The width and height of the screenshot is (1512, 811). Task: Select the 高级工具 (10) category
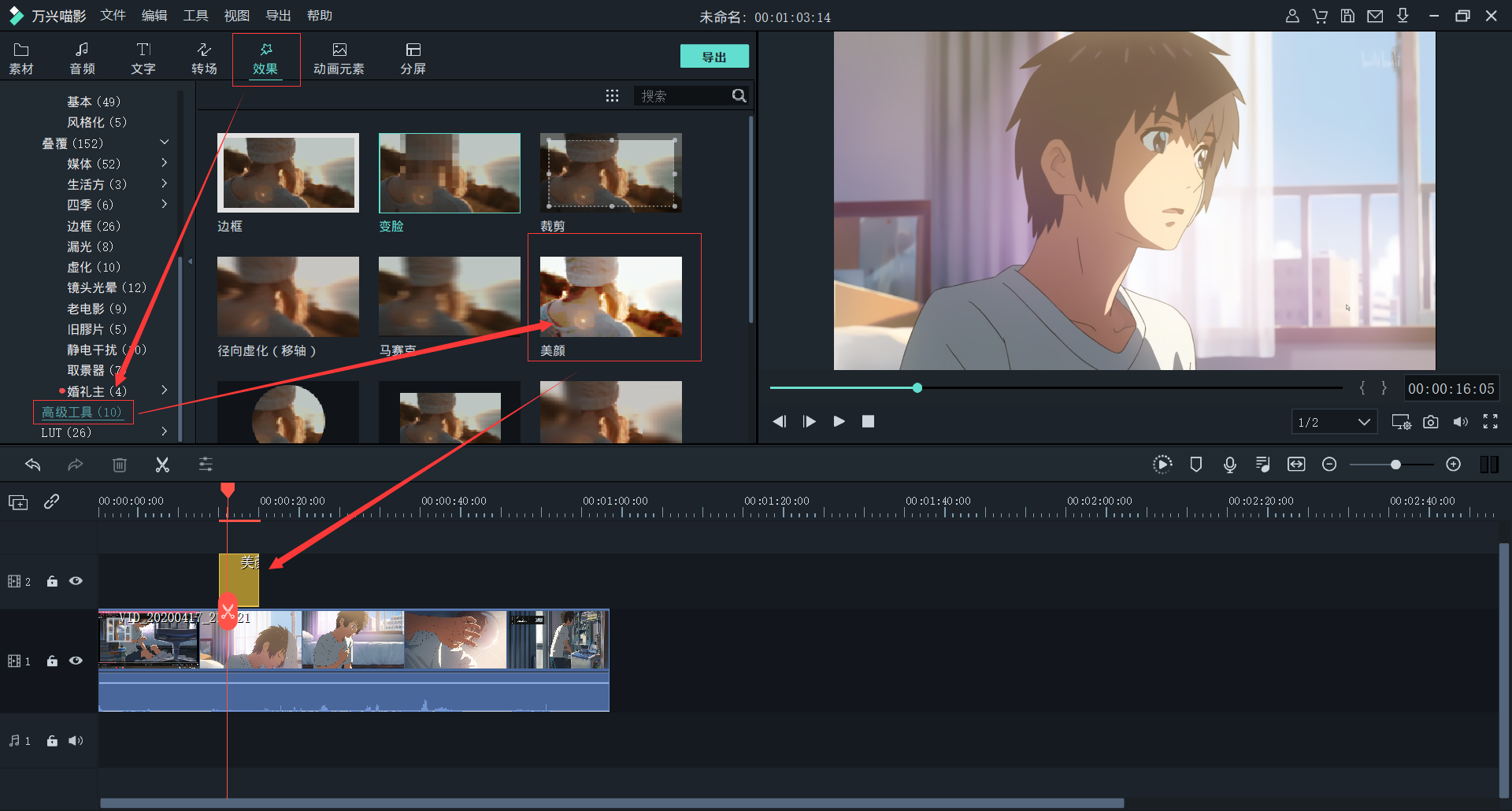click(x=82, y=412)
